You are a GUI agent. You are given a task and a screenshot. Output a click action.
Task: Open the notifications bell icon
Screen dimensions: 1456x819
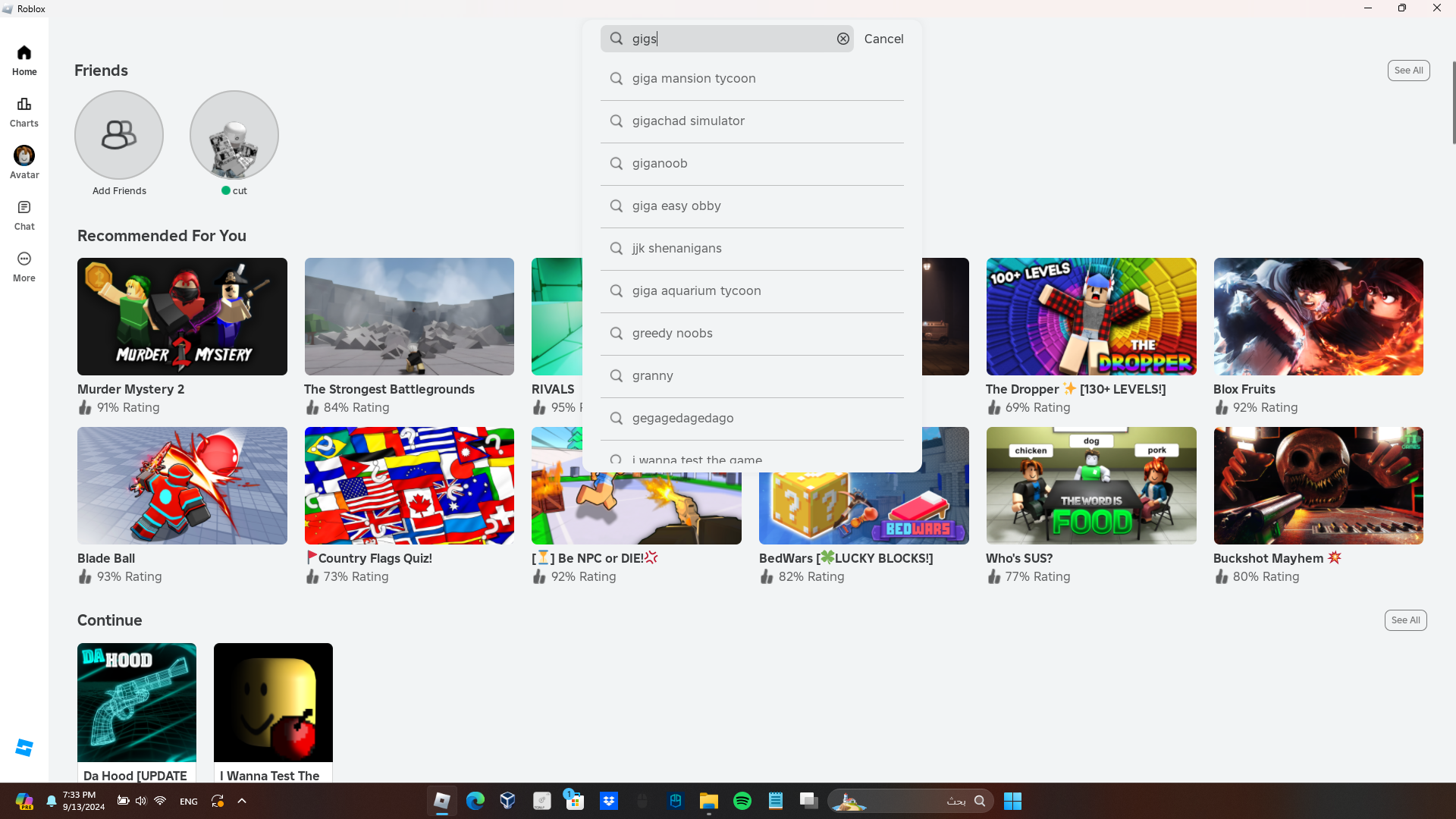pos(52,801)
